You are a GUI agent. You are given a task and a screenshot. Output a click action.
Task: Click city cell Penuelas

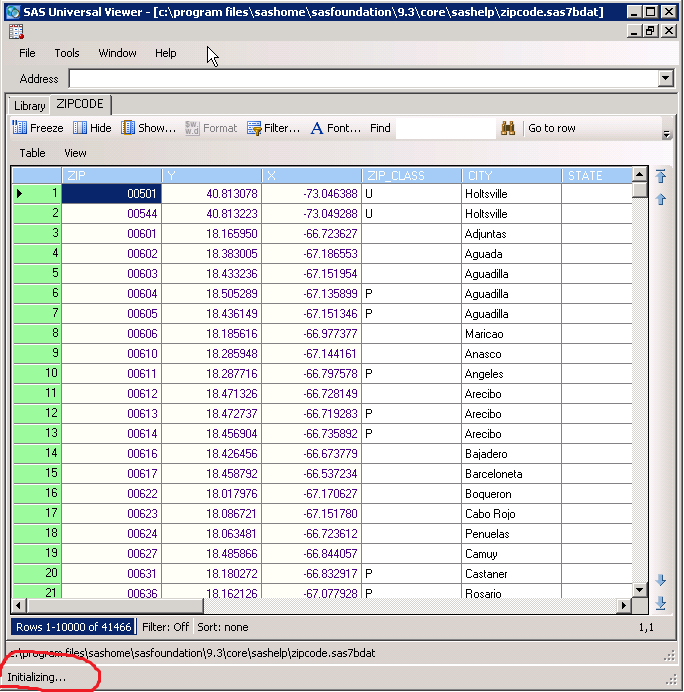coord(512,534)
